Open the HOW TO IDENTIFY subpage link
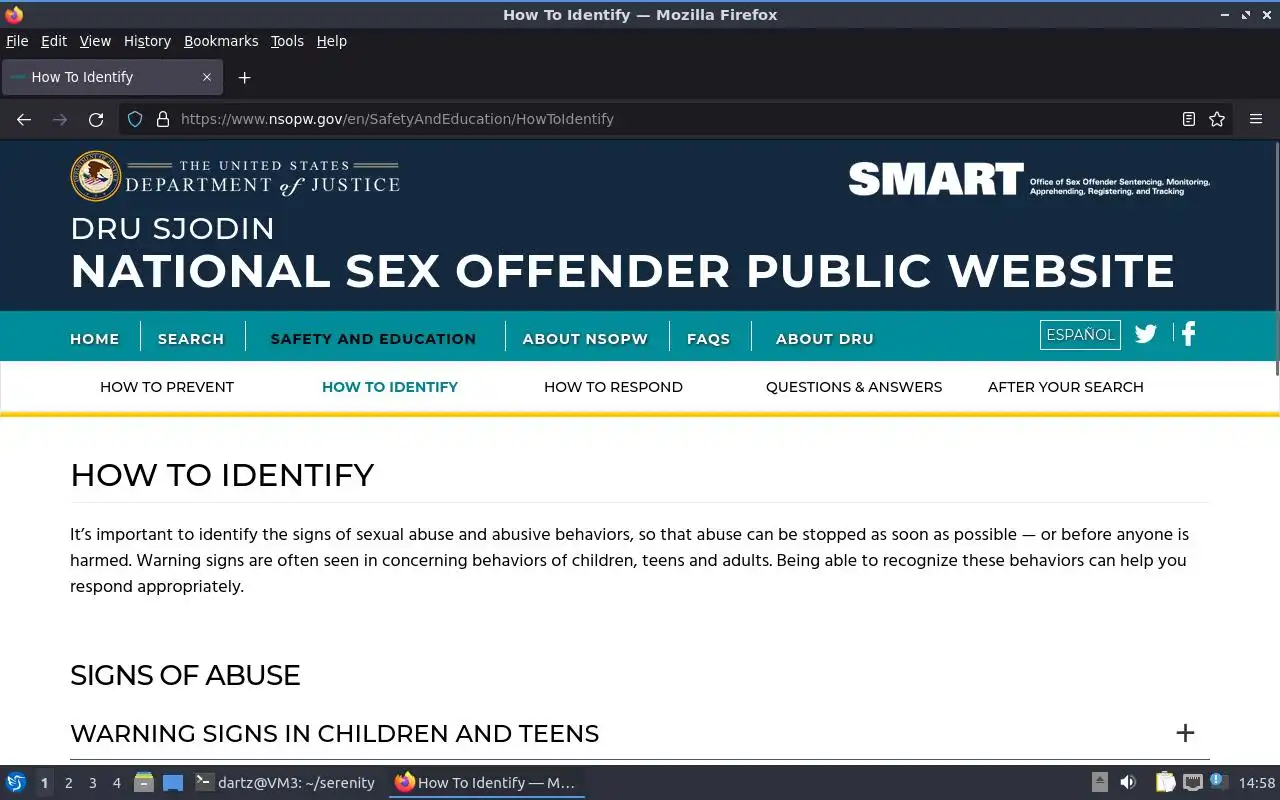 click(390, 387)
